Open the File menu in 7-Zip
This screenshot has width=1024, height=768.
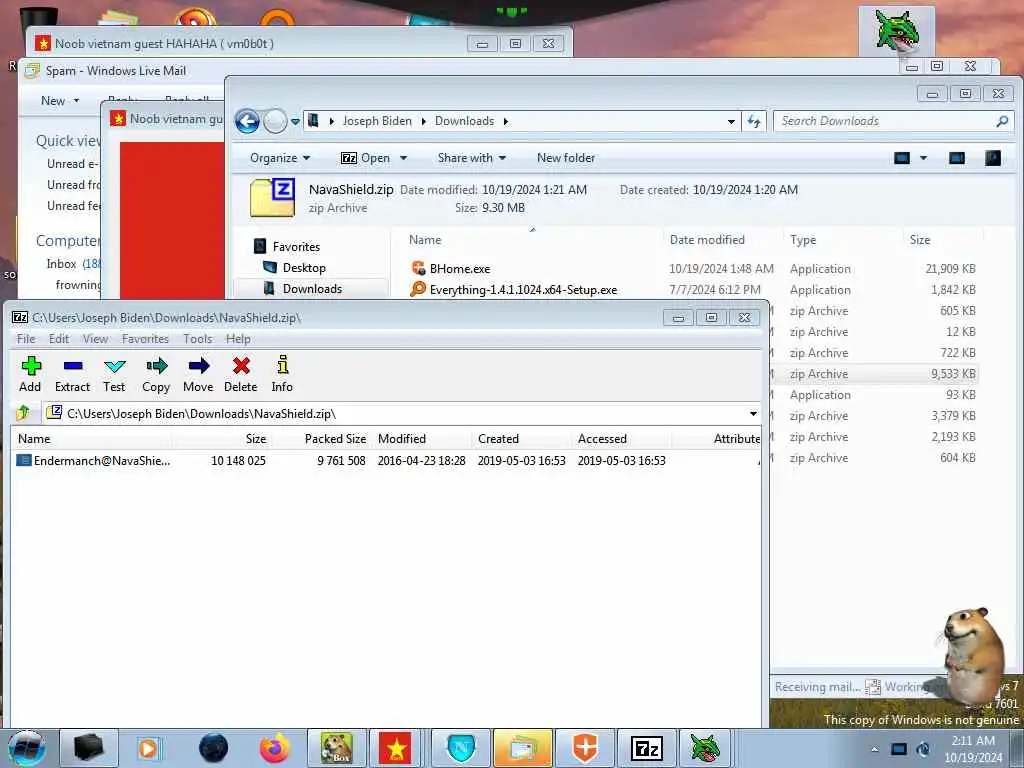[25, 339]
